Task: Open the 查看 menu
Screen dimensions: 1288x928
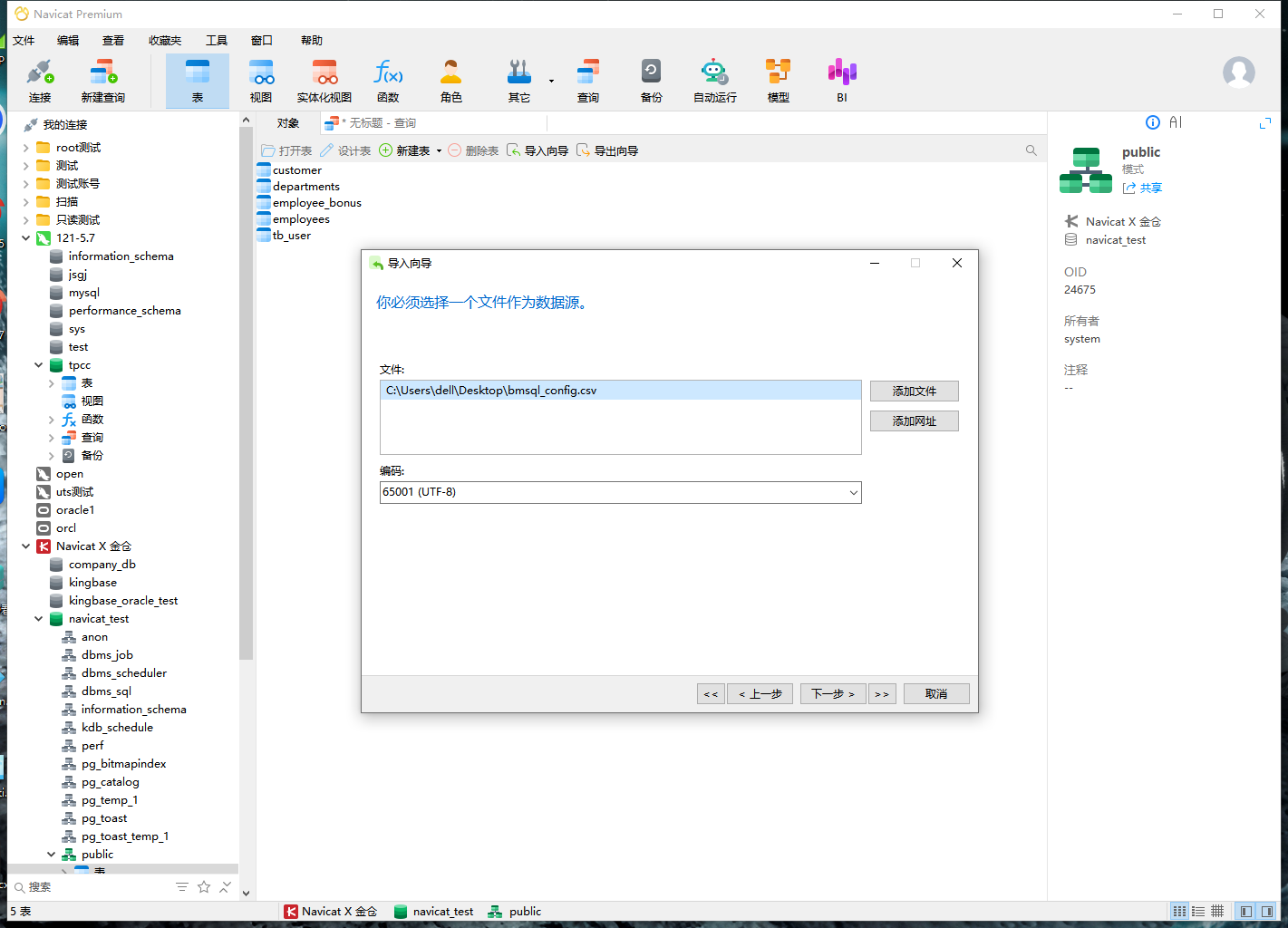Action: [113, 41]
